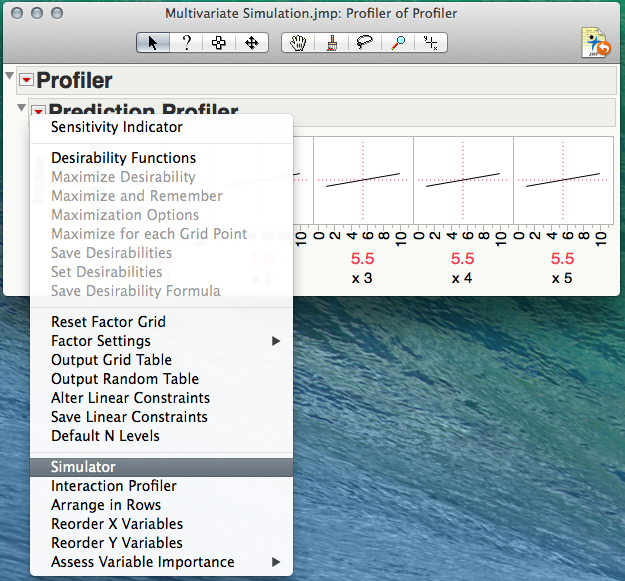Image resolution: width=625 pixels, height=581 pixels.
Task: Select the question mark help tool
Action: click(x=186, y=43)
